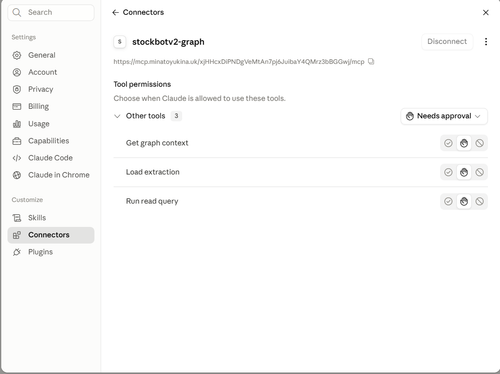This screenshot has width=500, height=374.
Task: Click the Claude in Chrome icon
Action: [x=17, y=175]
